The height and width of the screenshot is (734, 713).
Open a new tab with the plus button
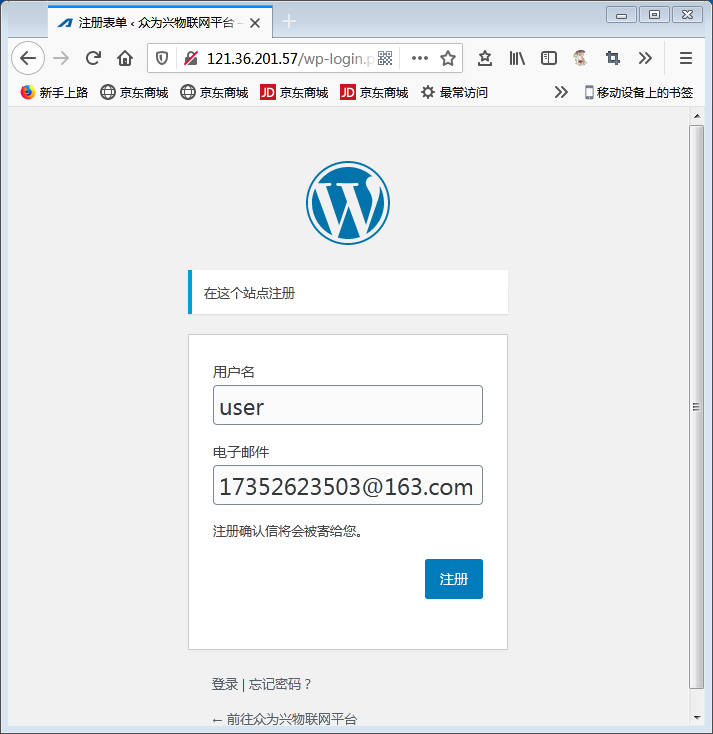pyautogui.click(x=289, y=21)
